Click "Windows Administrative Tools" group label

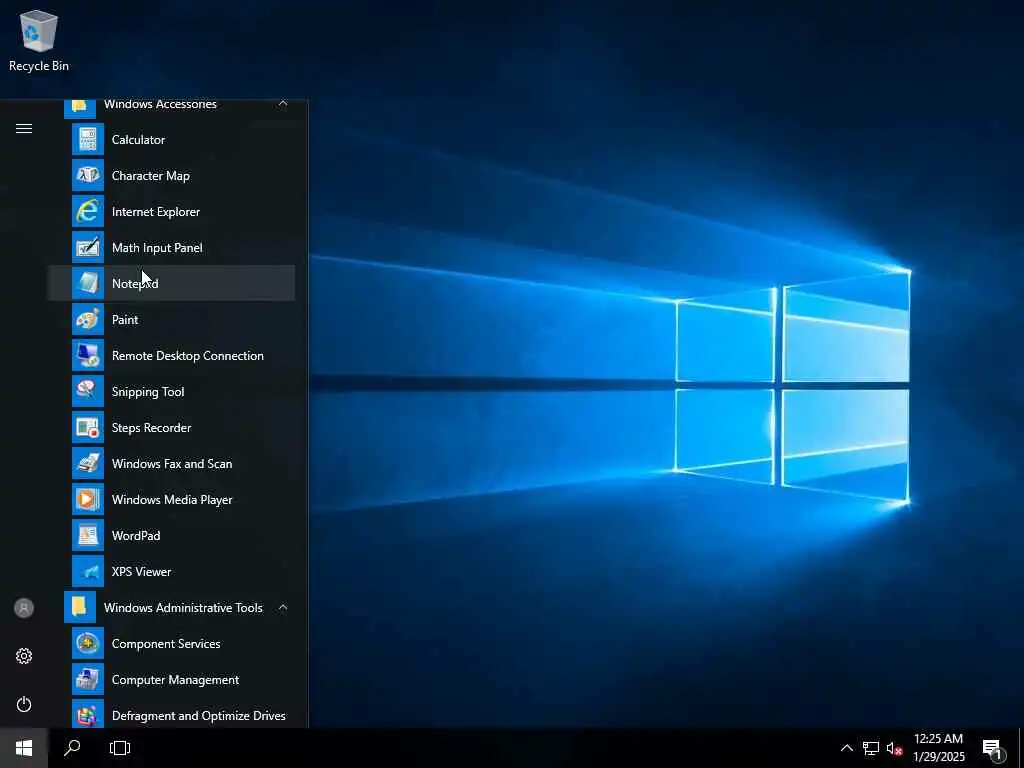(x=184, y=607)
